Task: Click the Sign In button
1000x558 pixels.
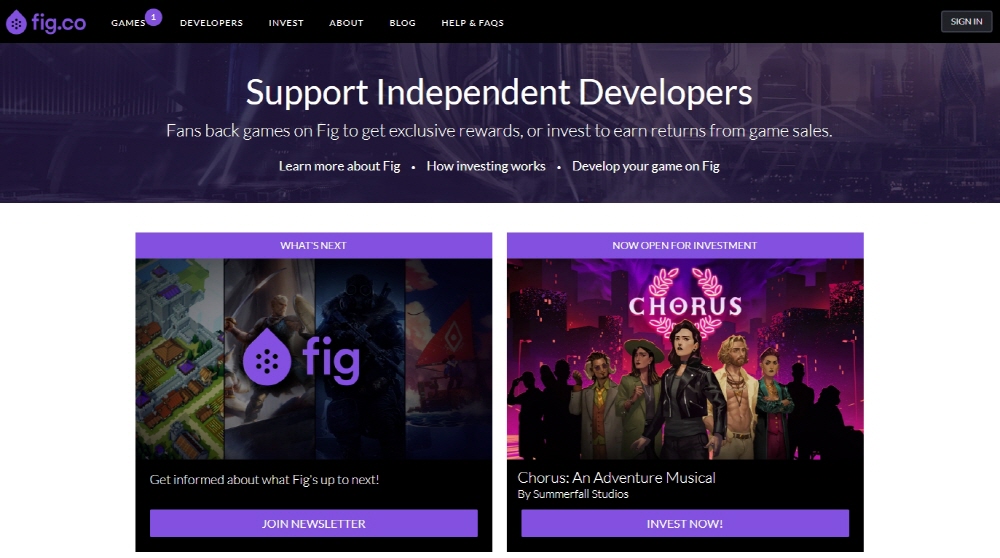Action: pos(966,22)
